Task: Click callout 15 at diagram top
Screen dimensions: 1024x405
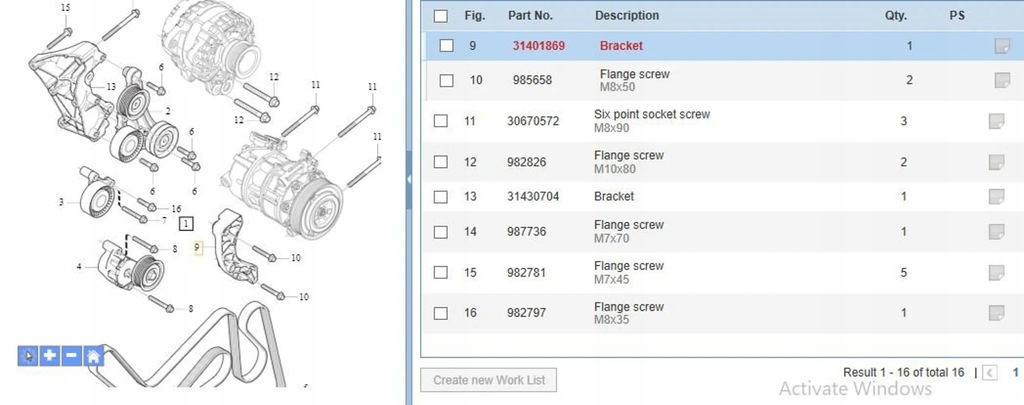Action: coord(65,7)
